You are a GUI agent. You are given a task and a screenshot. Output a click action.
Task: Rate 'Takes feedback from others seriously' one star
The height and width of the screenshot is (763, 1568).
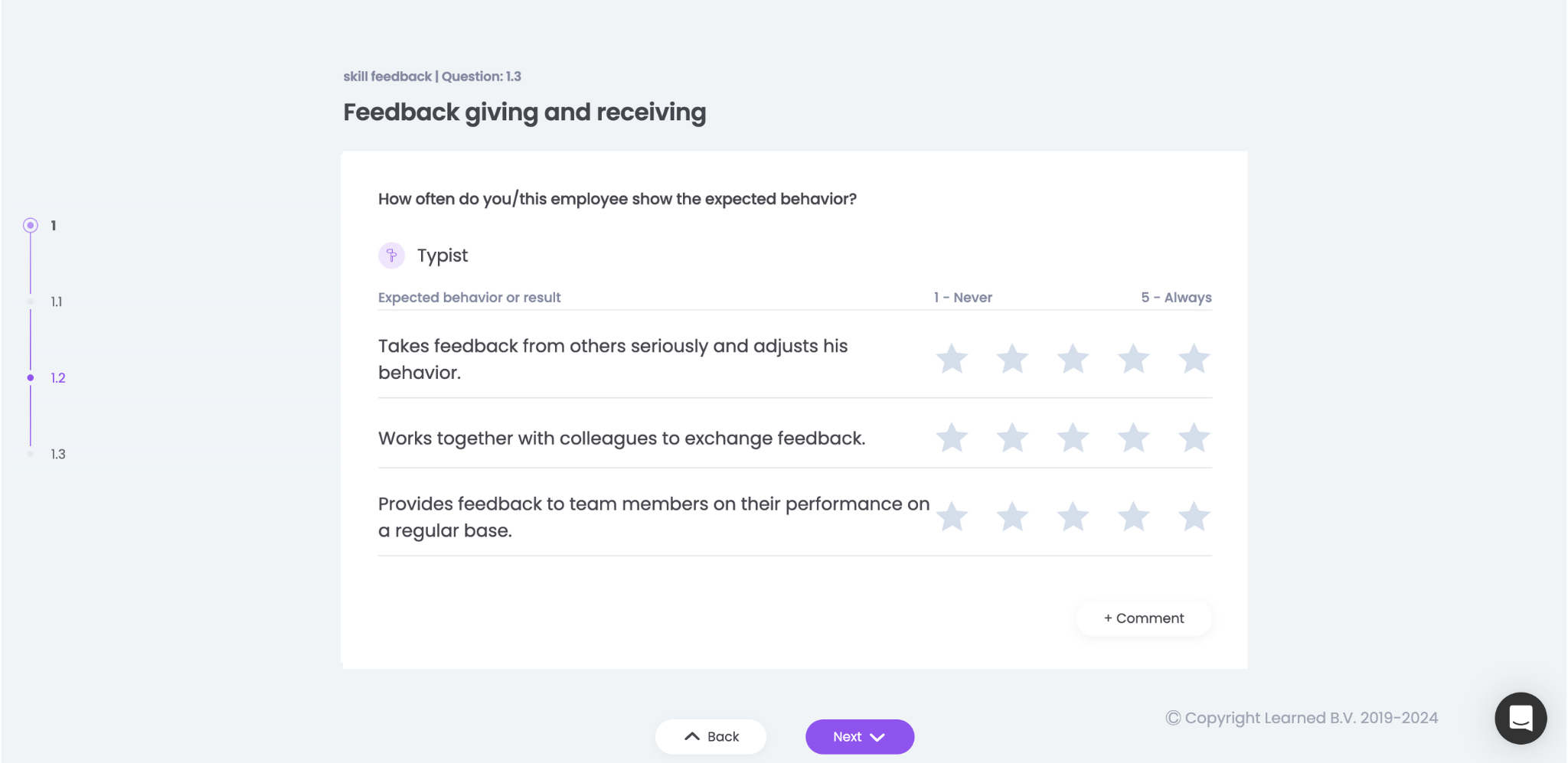(x=952, y=359)
